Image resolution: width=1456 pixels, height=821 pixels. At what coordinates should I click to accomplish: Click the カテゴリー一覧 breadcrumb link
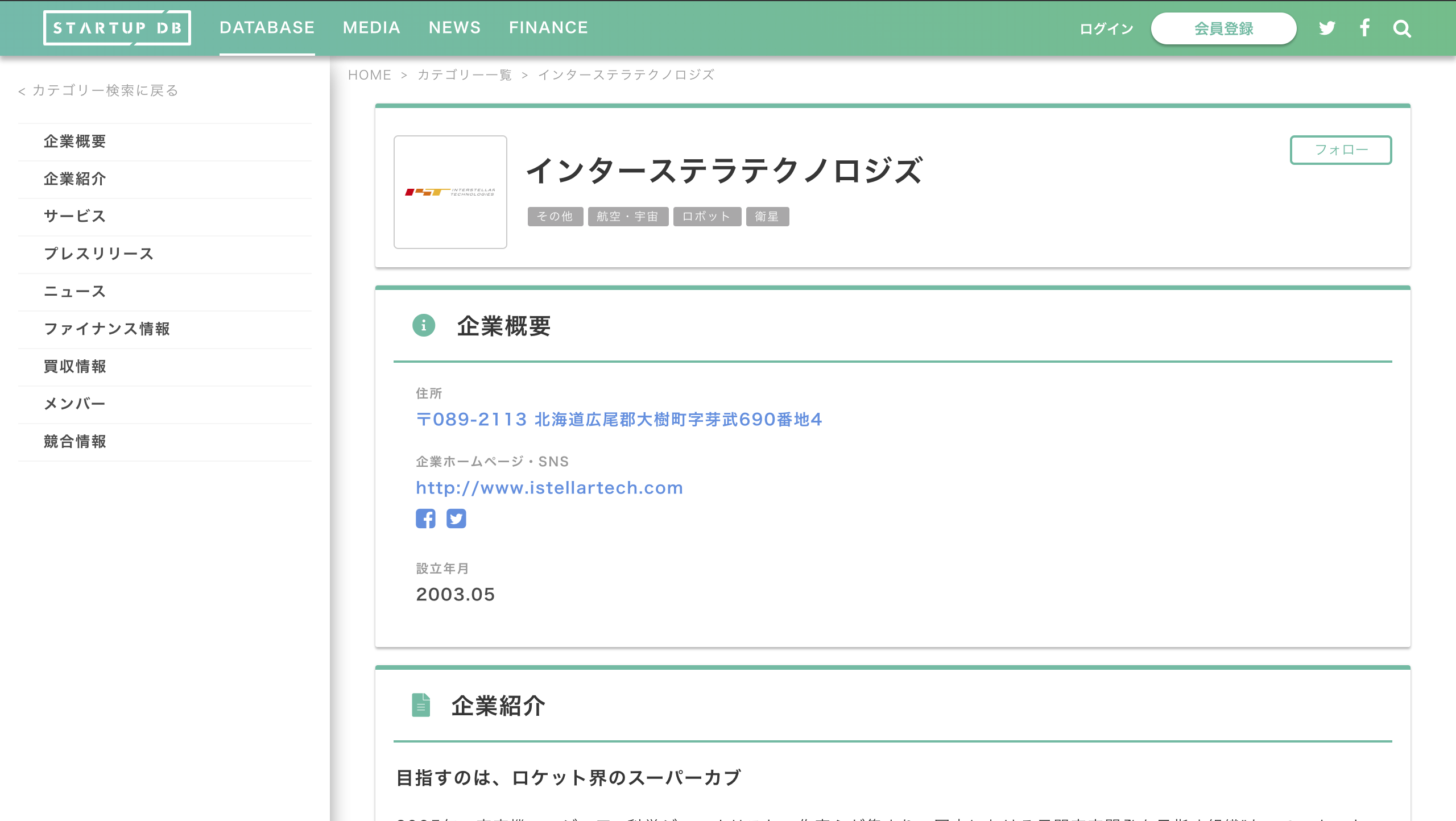pyautogui.click(x=465, y=75)
